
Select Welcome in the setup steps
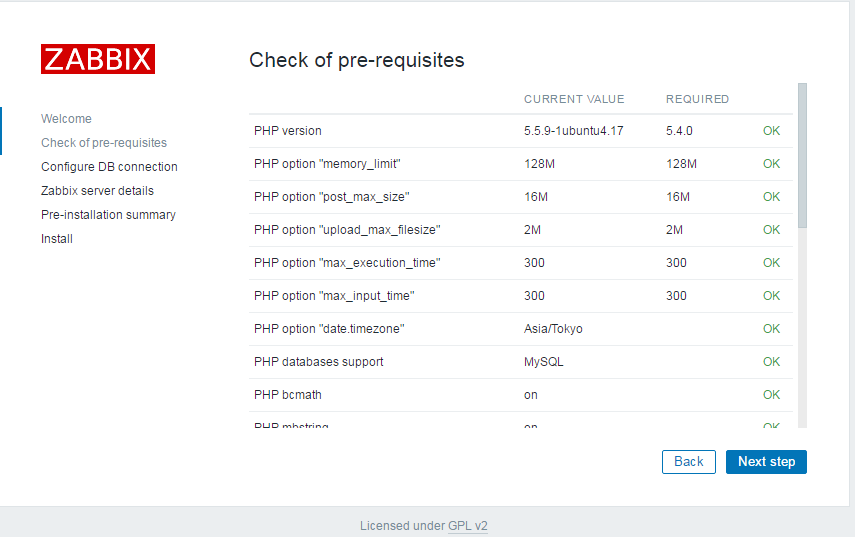coord(66,119)
